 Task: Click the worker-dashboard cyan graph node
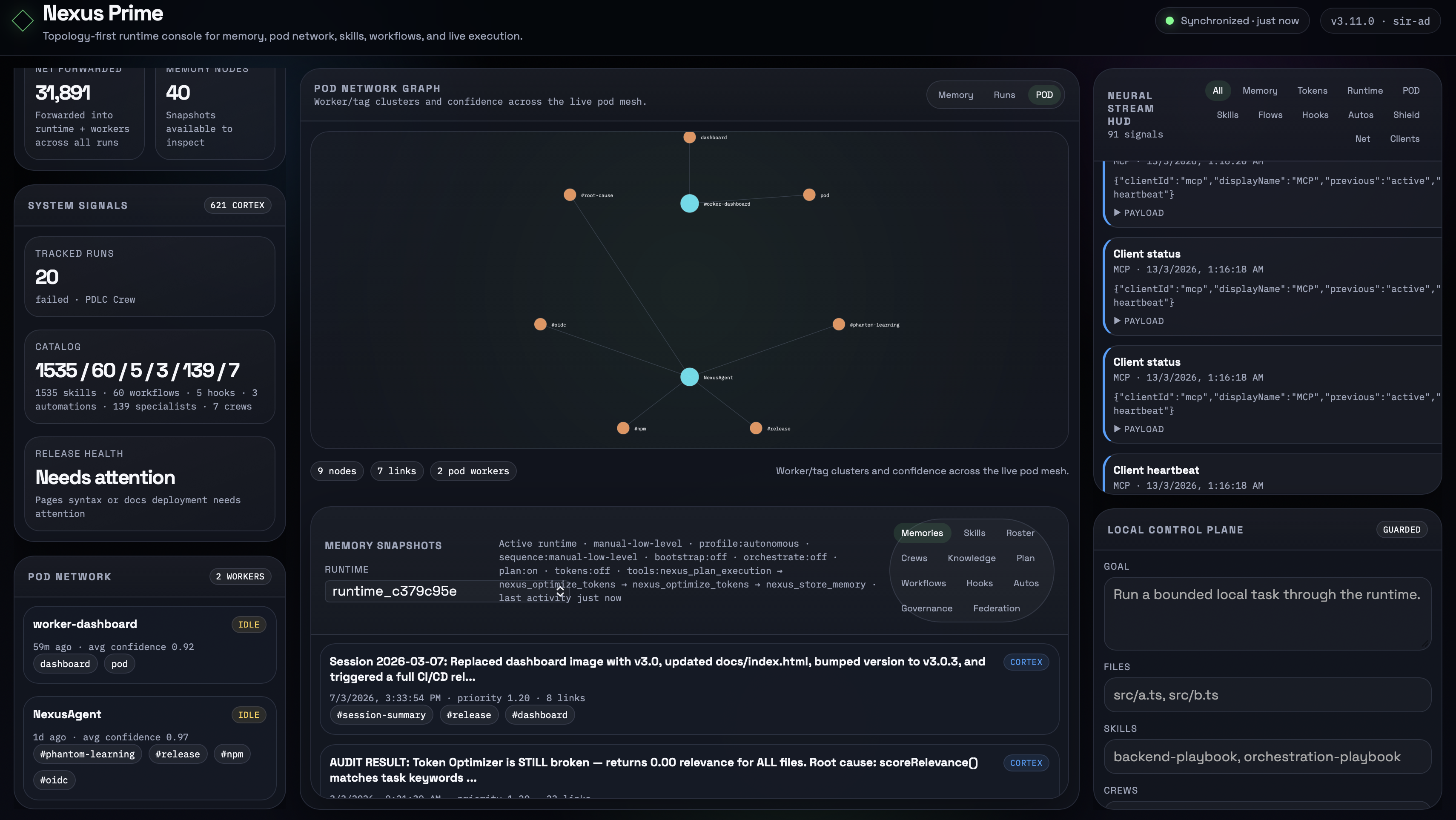pyautogui.click(x=689, y=204)
